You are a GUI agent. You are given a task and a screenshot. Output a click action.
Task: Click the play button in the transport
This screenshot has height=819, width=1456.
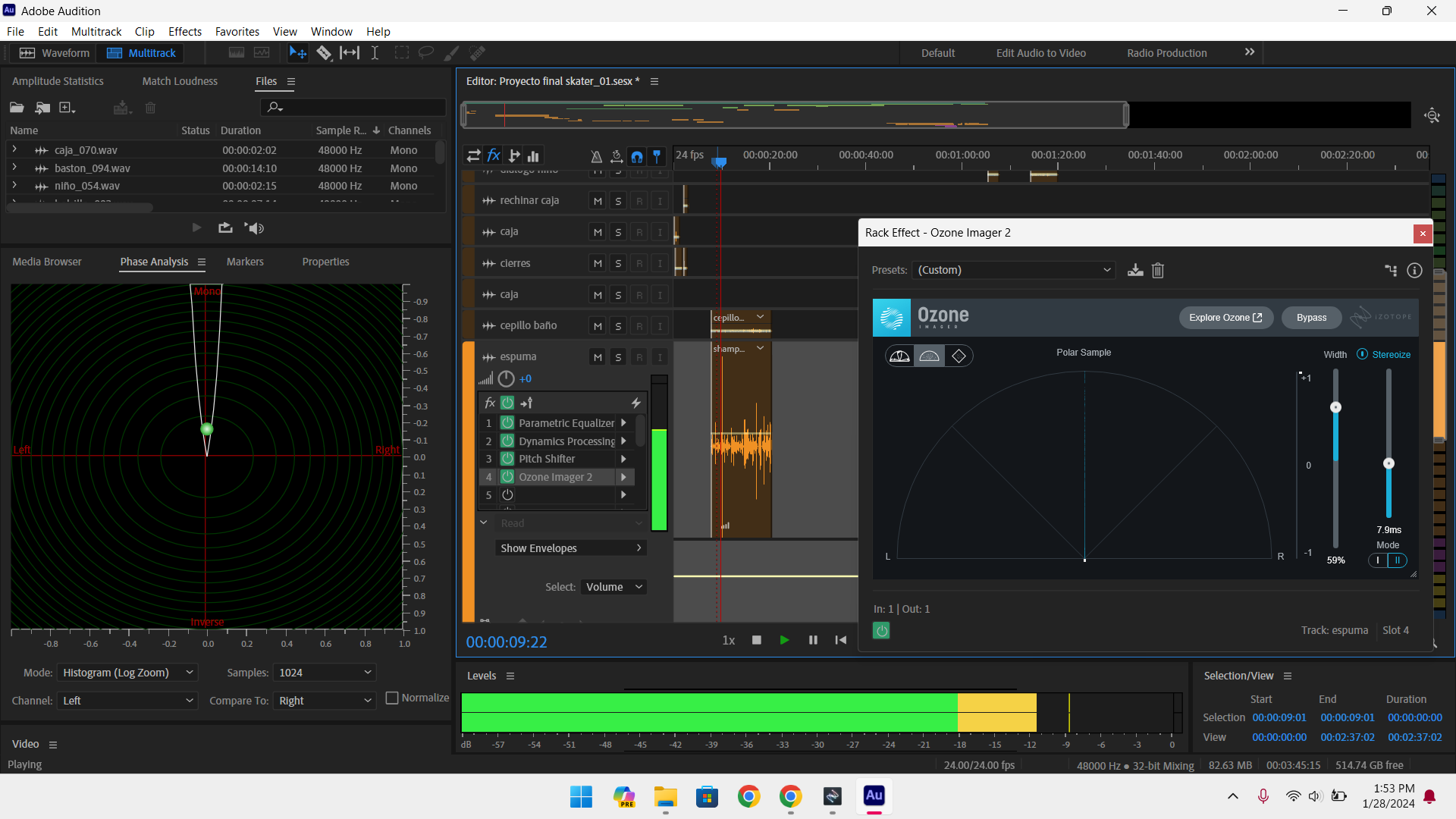tap(784, 640)
